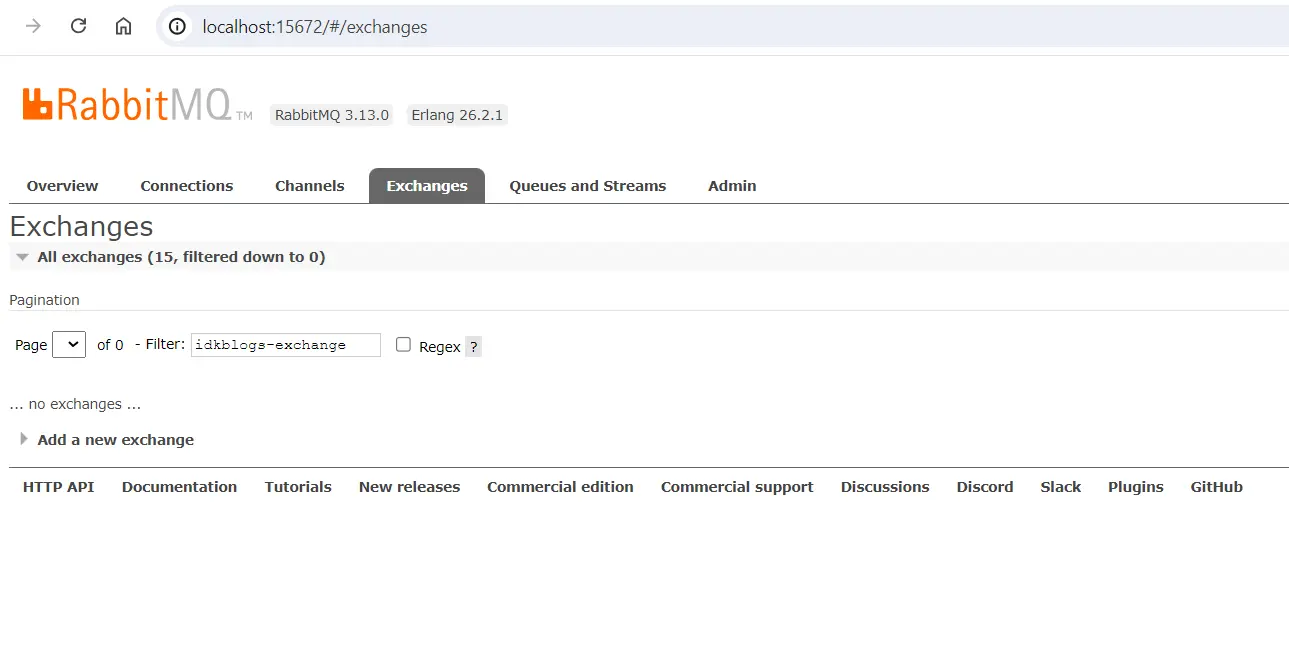
Task: Switch to the Admin tab
Action: click(x=732, y=186)
